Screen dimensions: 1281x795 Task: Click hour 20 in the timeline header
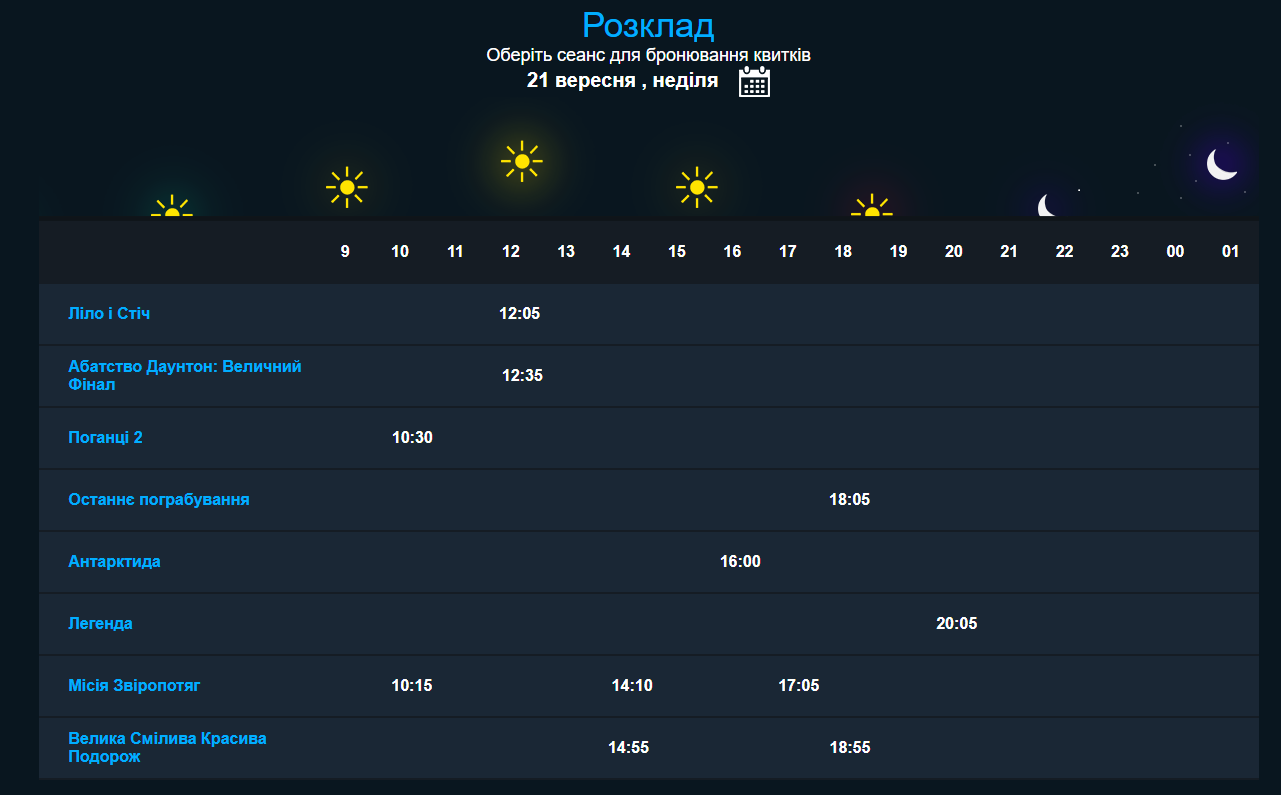tap(953, 252)
